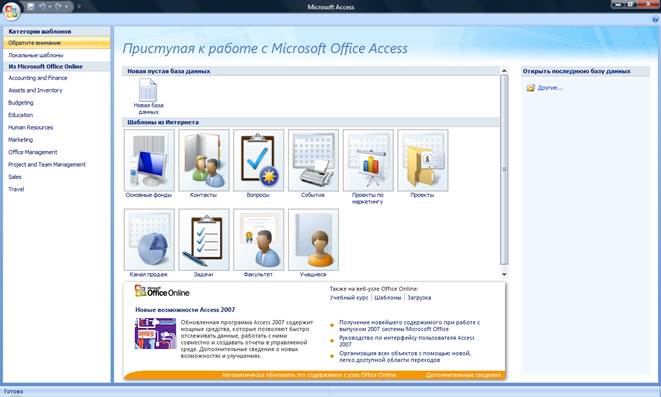661x397 pixels.
Task: Open the Office Button menu
Action: click(11, 11)
